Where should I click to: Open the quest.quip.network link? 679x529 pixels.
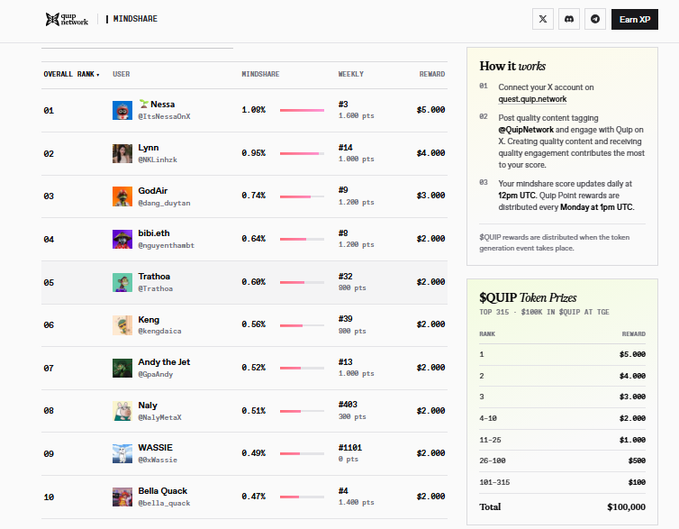tap(532, 99)
